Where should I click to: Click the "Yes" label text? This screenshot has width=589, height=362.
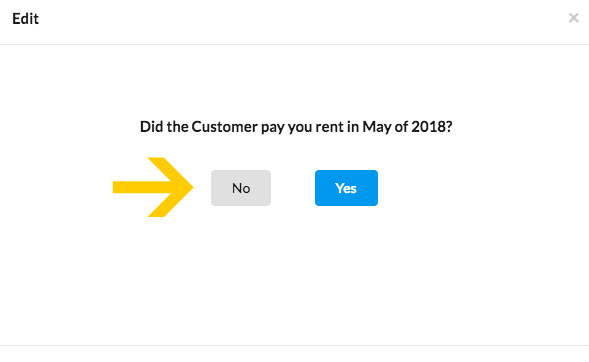pos(346,188)
